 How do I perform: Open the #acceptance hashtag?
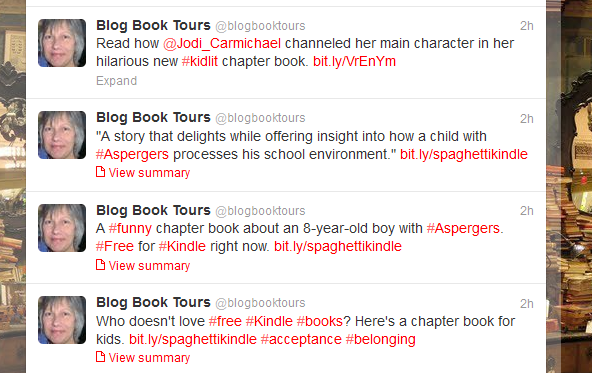[301, 339]
